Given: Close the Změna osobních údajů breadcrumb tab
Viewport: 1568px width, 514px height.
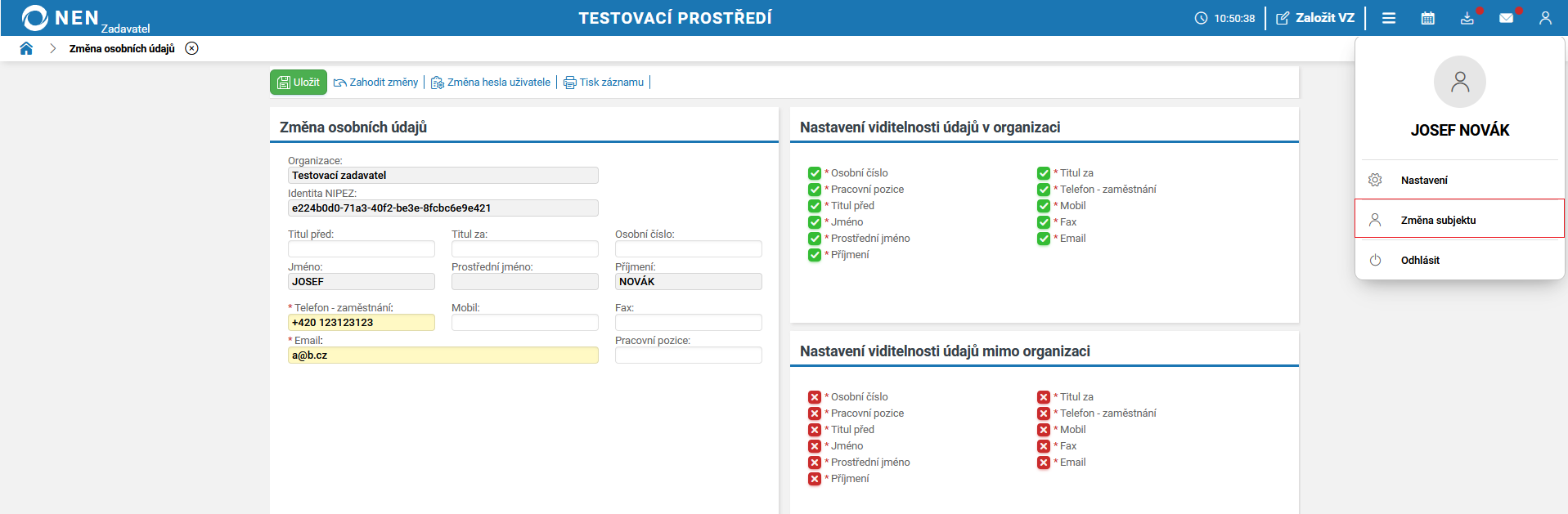Looking at the screenshot, I should click(191, 48).
